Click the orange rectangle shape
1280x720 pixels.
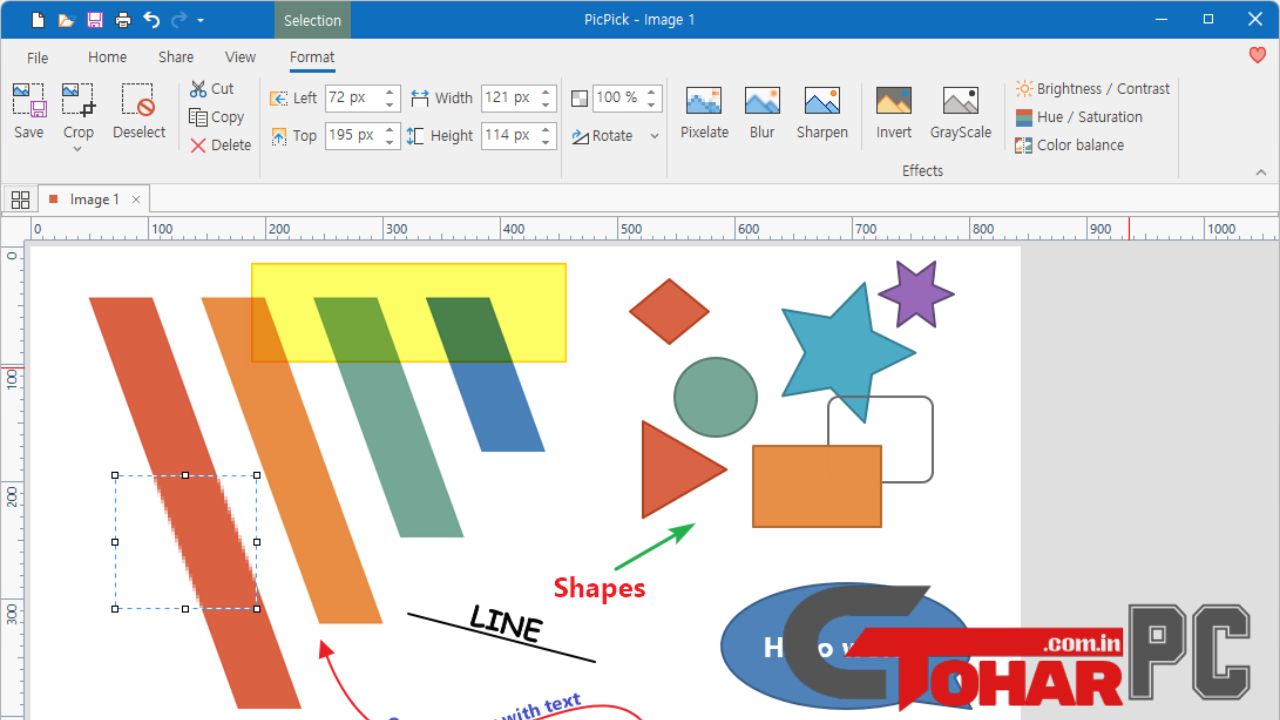(x=817, y=486)
